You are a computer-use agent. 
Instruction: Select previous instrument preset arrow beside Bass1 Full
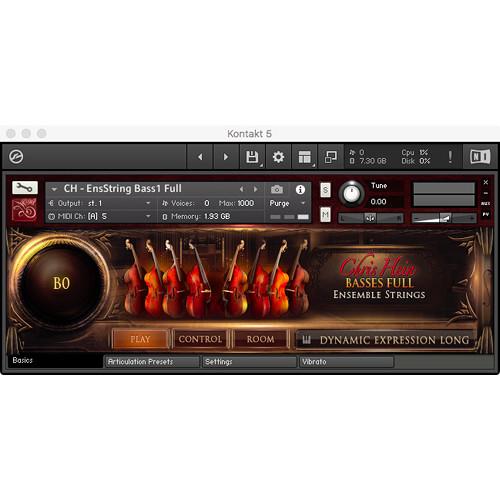[x=241, y=189]
